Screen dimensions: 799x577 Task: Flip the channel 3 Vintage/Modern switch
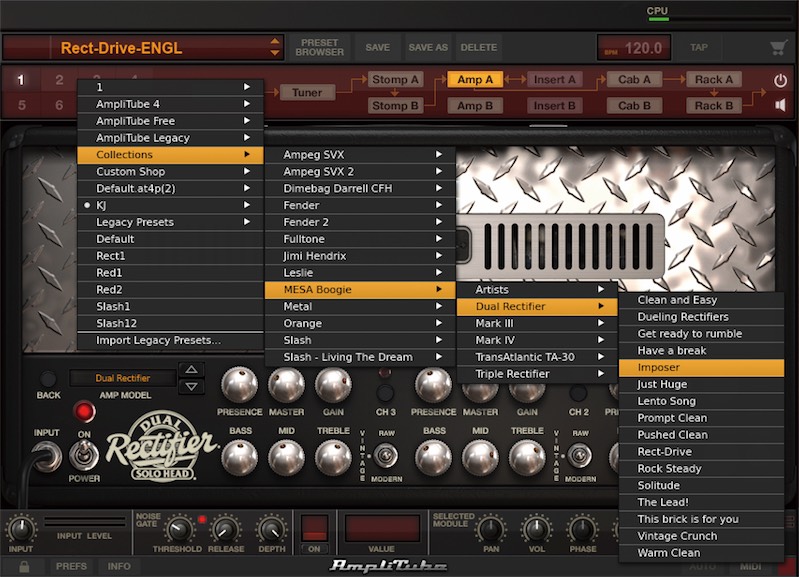click(386, 456)
